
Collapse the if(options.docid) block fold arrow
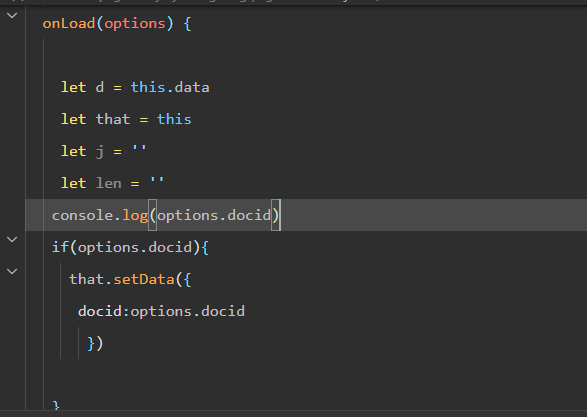point(12,240)
